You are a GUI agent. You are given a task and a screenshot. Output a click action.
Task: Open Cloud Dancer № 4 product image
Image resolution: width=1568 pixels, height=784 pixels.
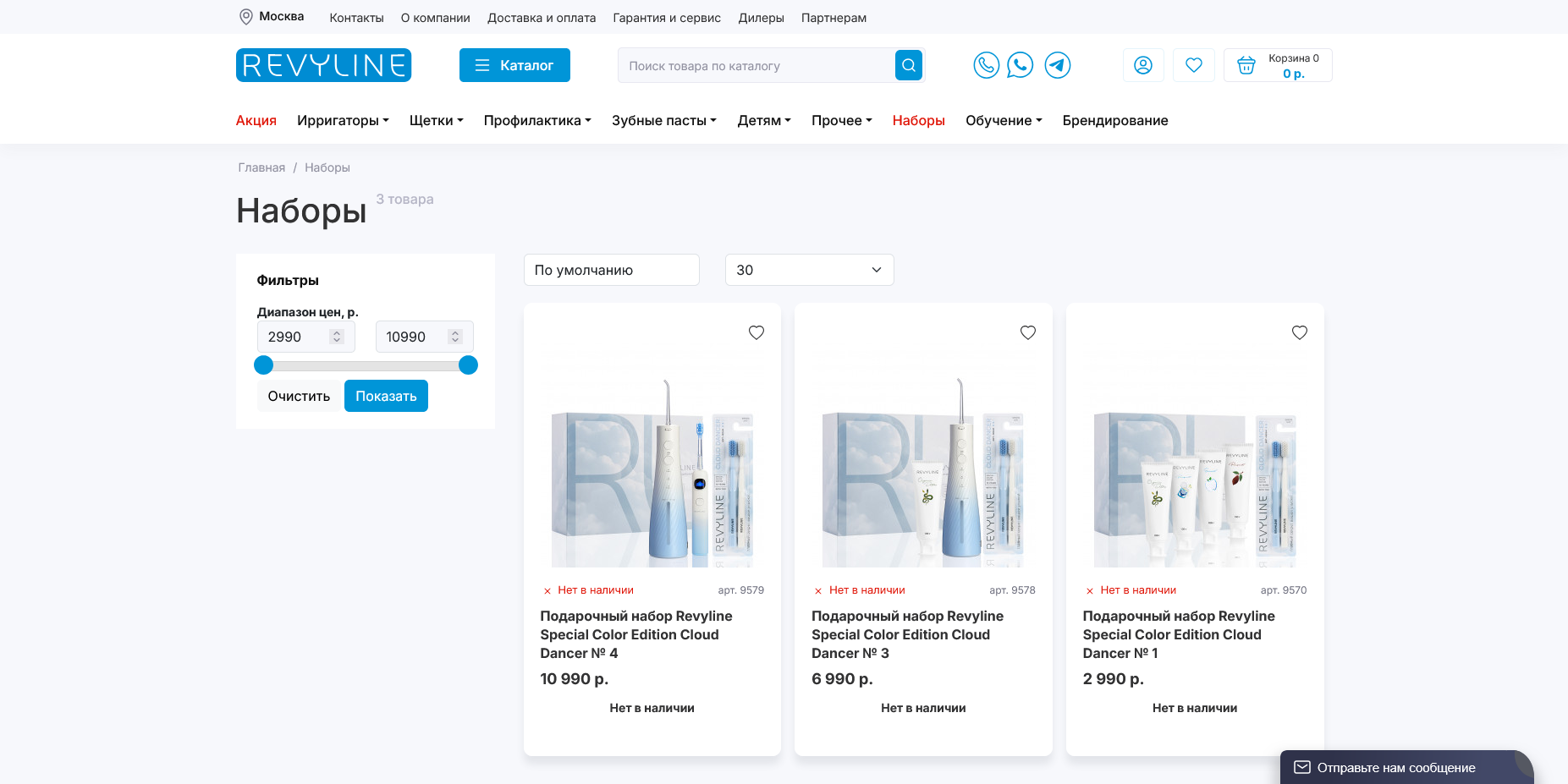pyautogui.click(x=652, y=467)
